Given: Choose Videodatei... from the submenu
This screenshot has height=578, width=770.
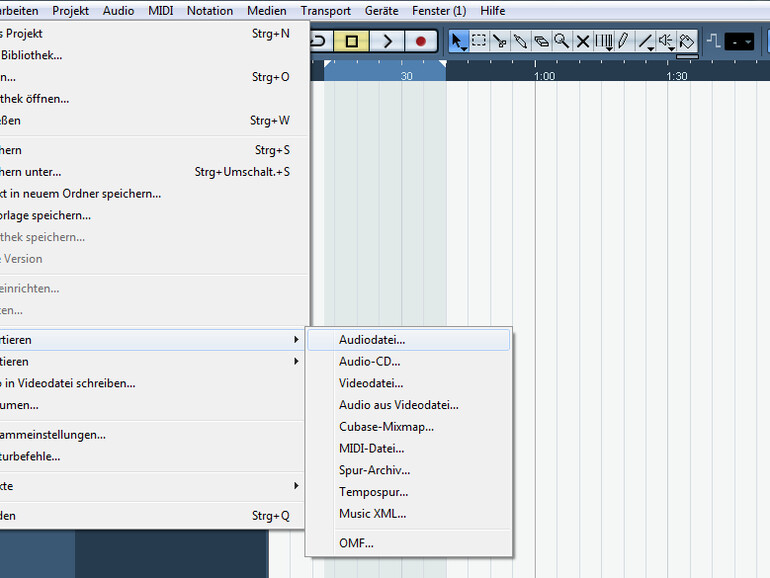Looking at the screenshot, I should pos(409,383).
